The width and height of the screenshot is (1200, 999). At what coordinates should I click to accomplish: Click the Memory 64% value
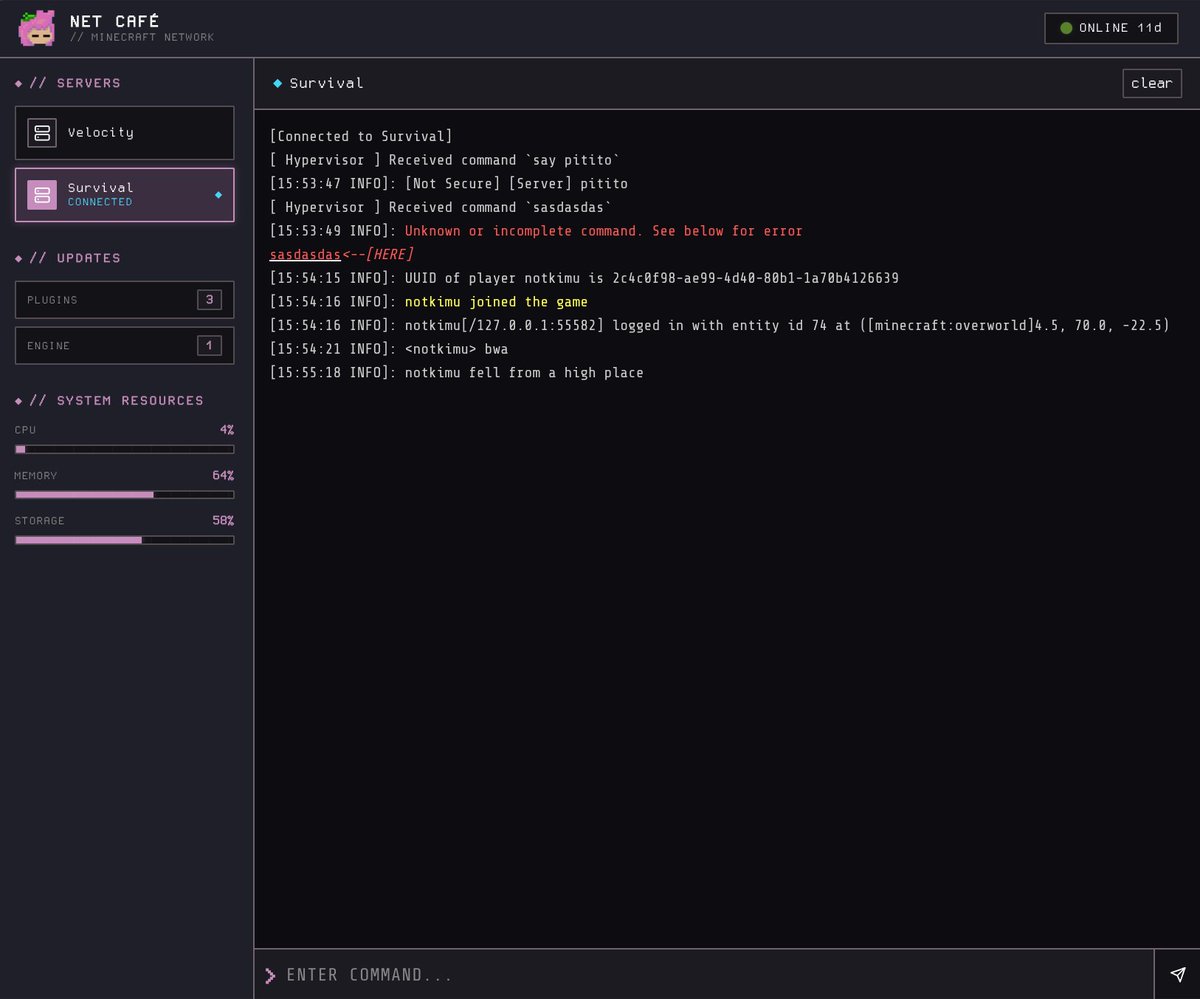[x=223, y=476]
